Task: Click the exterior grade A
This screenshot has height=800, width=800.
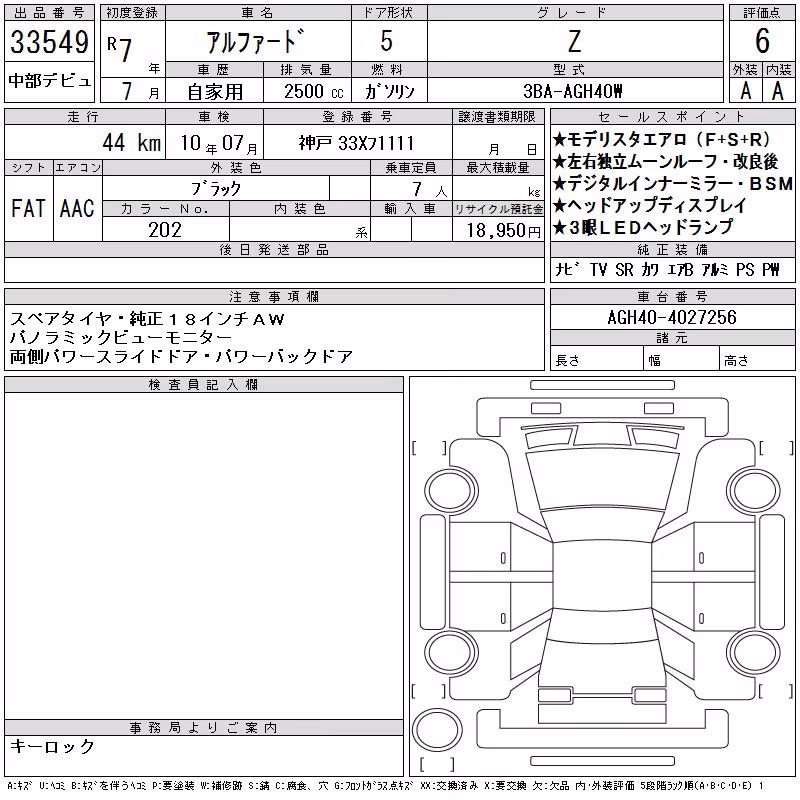Action: (745, 91)
